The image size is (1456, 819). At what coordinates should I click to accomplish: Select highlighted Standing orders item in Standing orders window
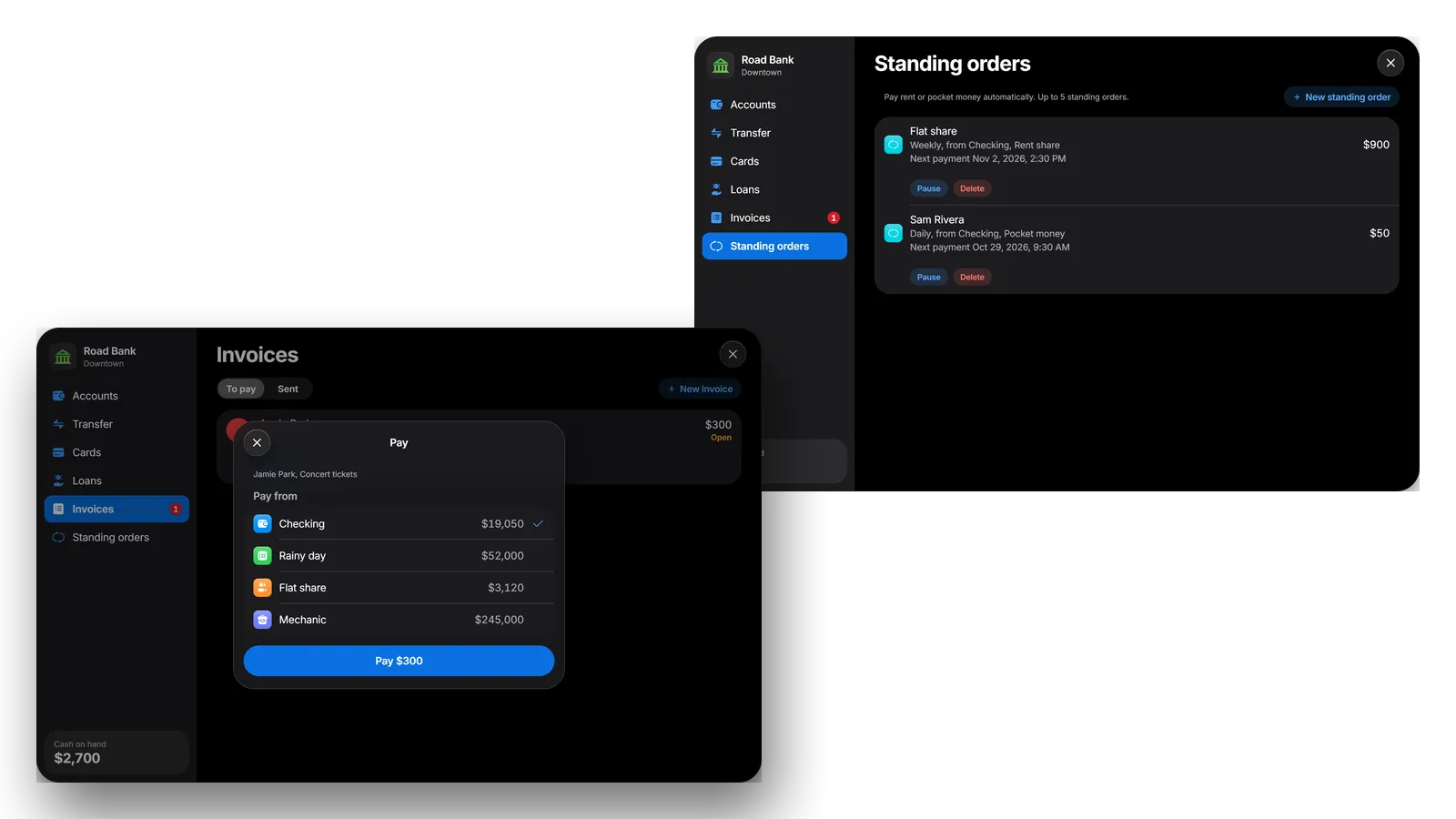click(x=774, y=246)
